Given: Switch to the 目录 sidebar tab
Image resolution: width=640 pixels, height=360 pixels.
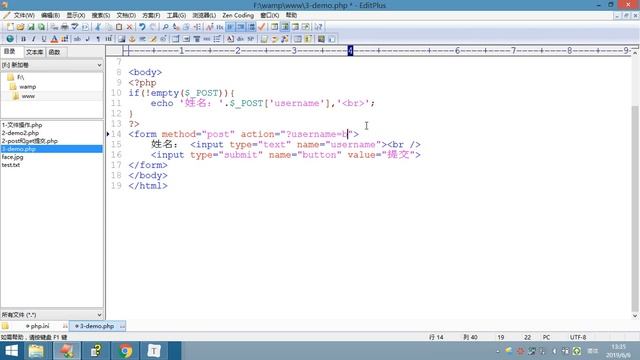Looking at the screenshot, I should pos(9,52).
